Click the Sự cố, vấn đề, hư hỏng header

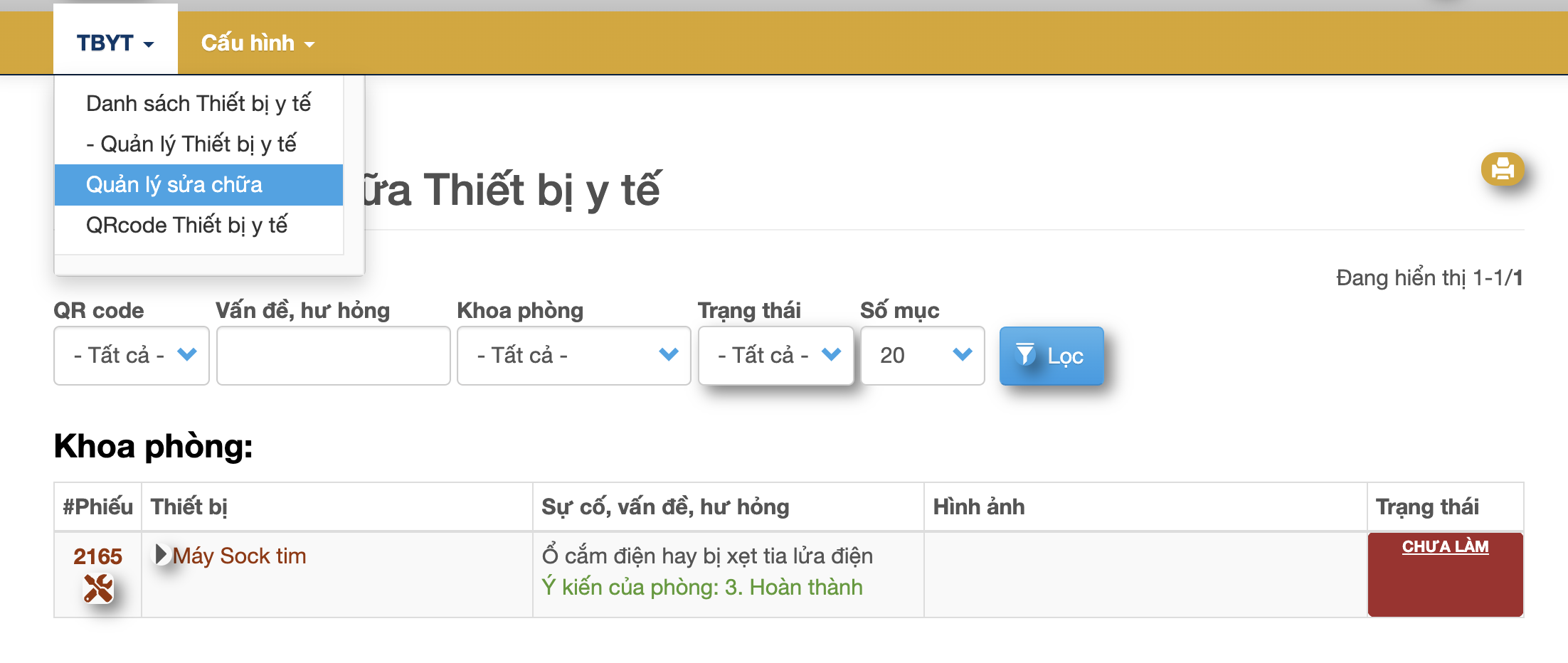pyautogui.click(x=665, y=507)
